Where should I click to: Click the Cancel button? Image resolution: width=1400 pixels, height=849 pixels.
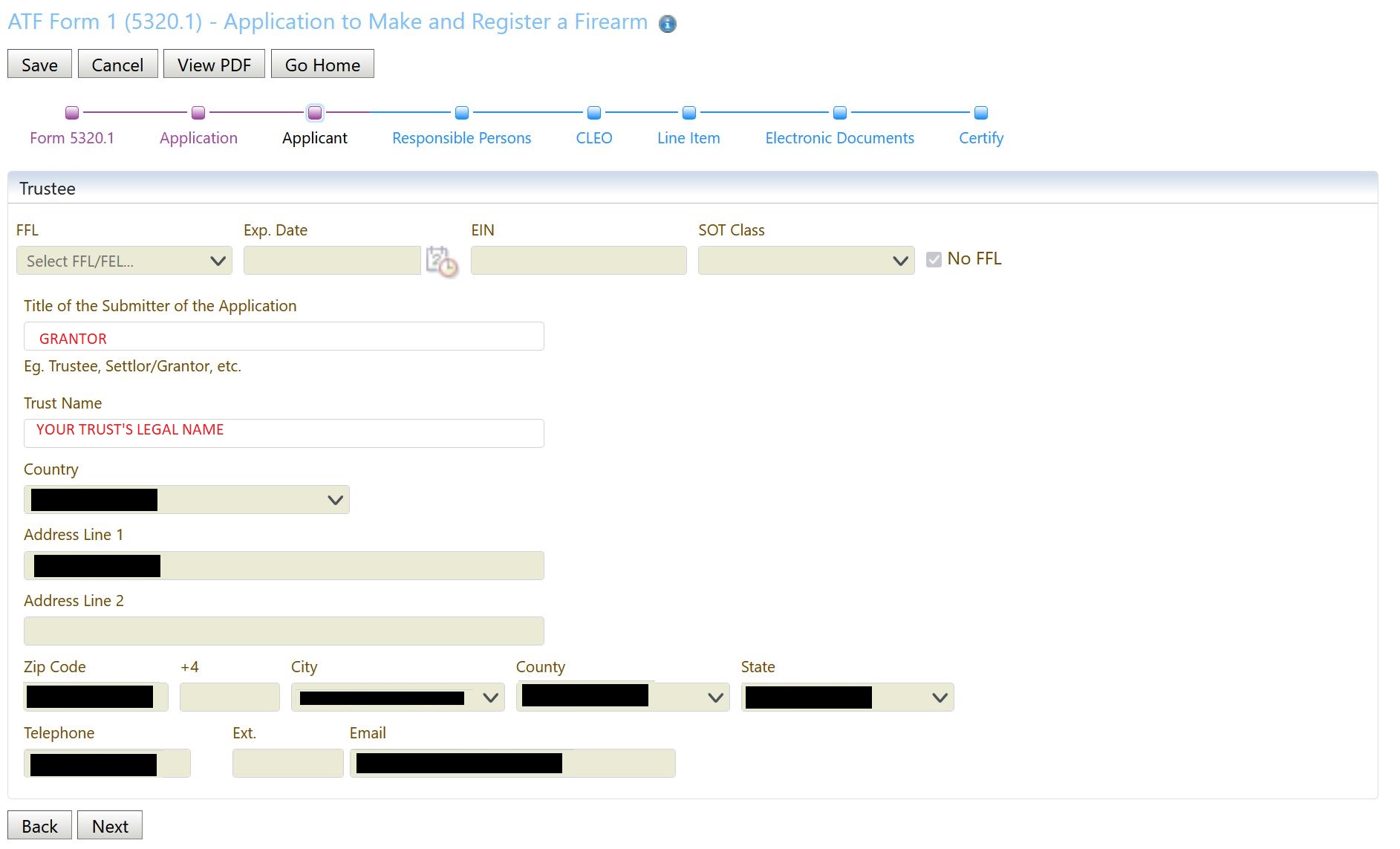coord(117,65)
